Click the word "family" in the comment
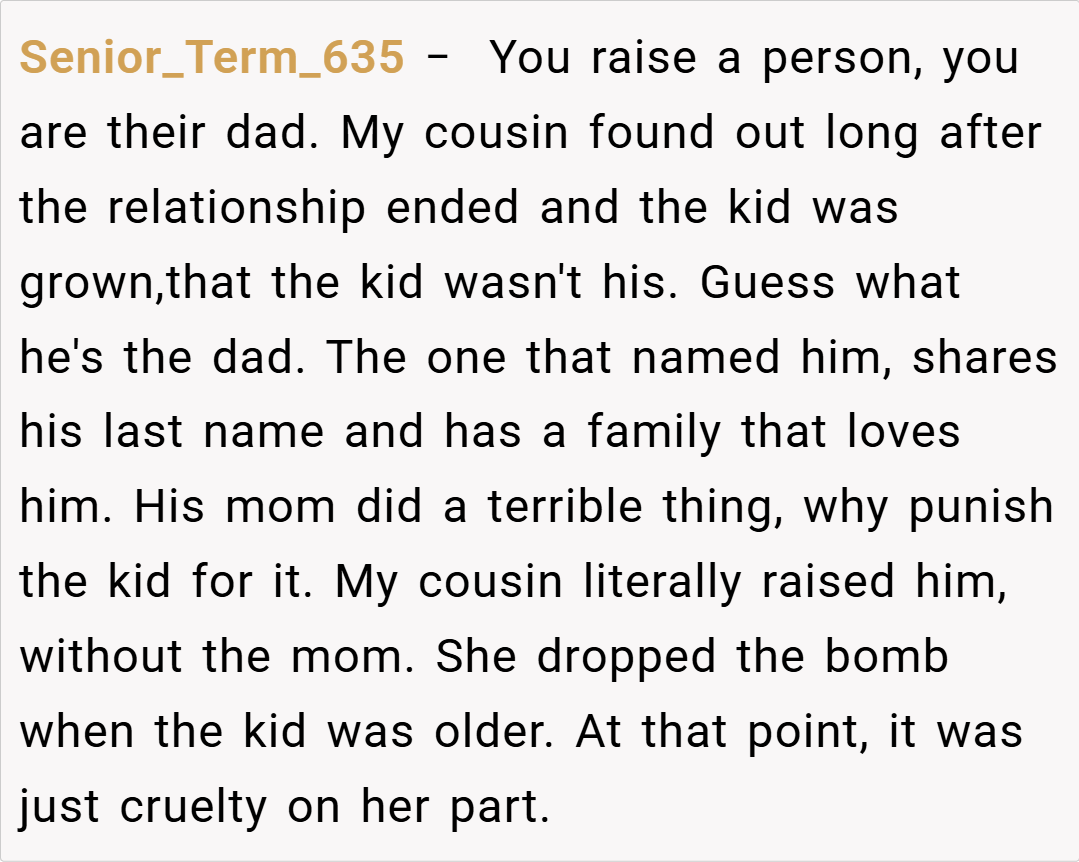Screen dimensions: 1079x862 (x=654, y=433)
